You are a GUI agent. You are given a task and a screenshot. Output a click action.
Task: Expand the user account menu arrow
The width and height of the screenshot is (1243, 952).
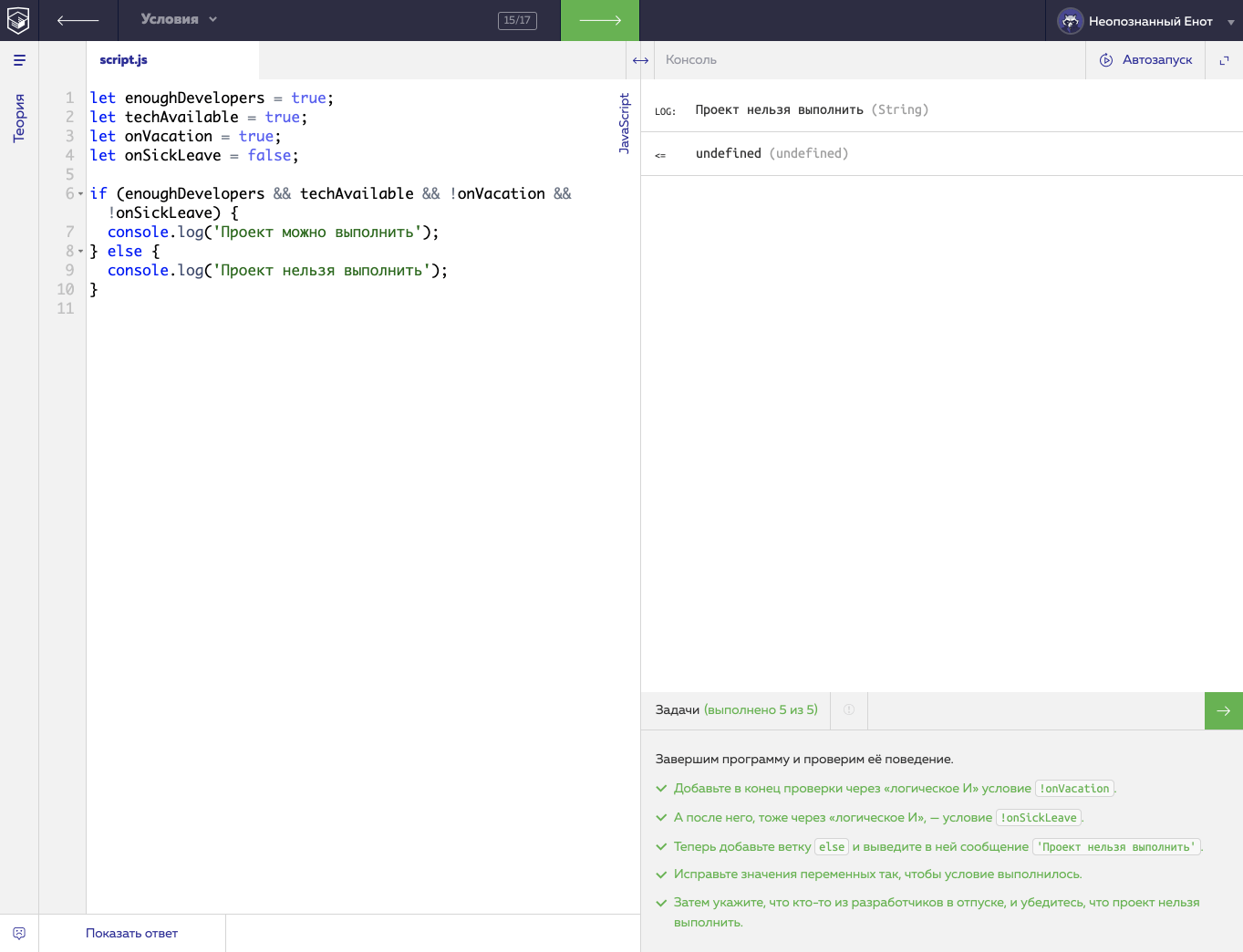[1230, 22]
